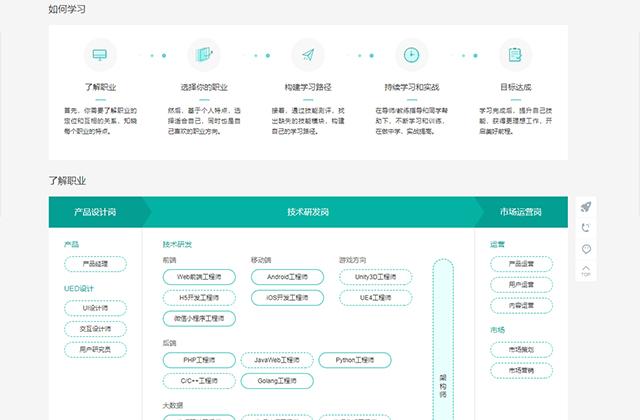Click the 游戏方向 subcategory label
Screen dimensions: 640x420
tap(353, 260)
